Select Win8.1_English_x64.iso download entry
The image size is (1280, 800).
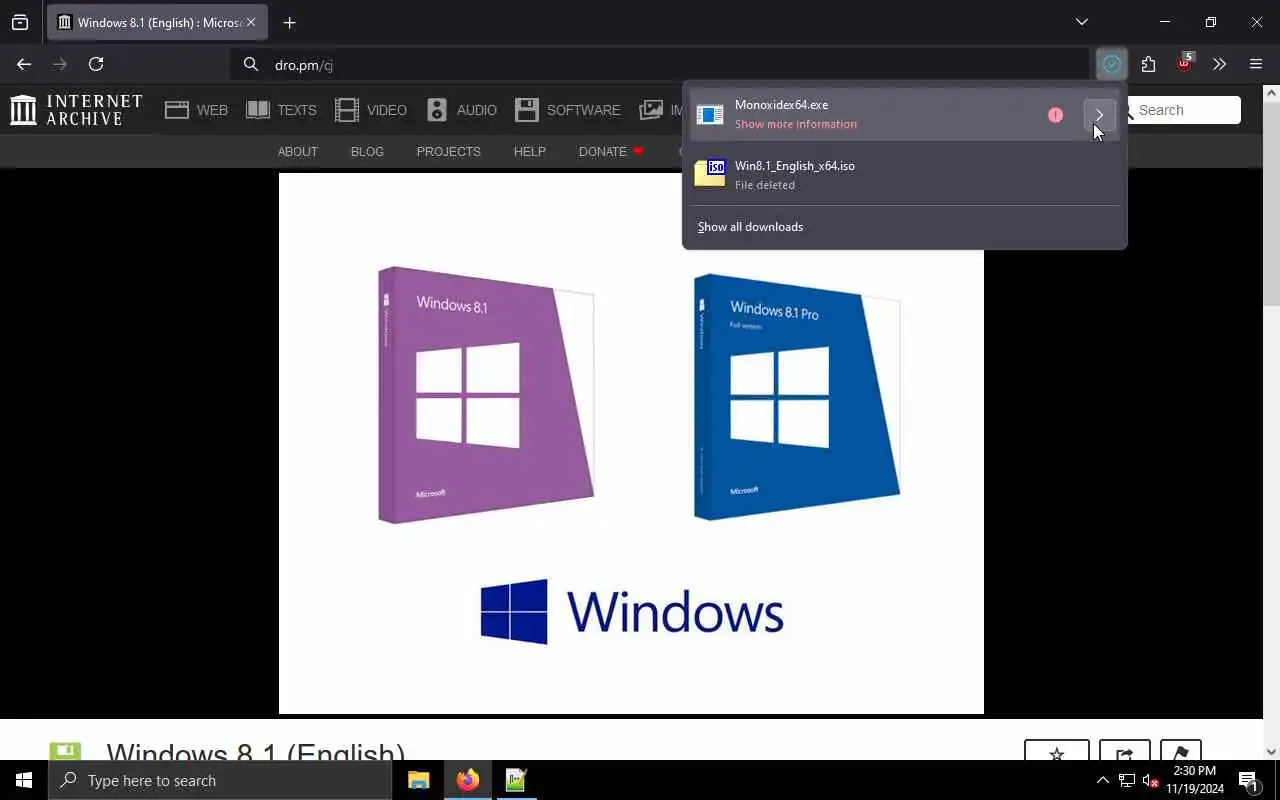coord(904,174)
